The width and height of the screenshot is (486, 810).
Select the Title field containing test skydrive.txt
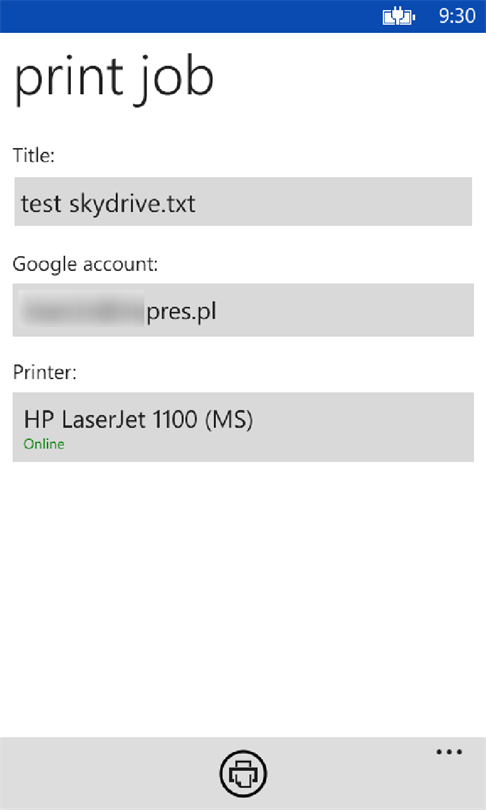(x=243, y=201)
